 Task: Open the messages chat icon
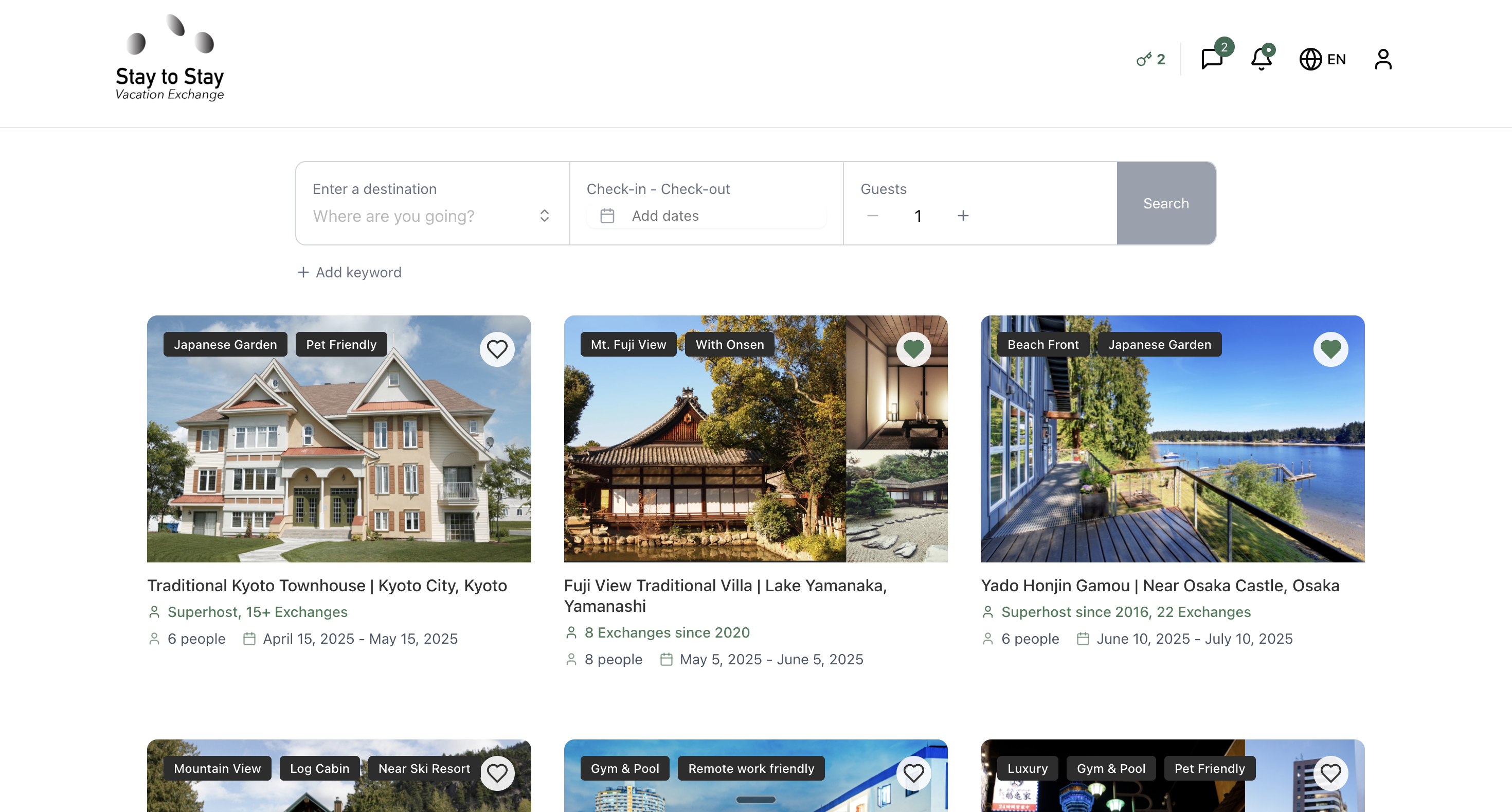(x=1212, y=59)
